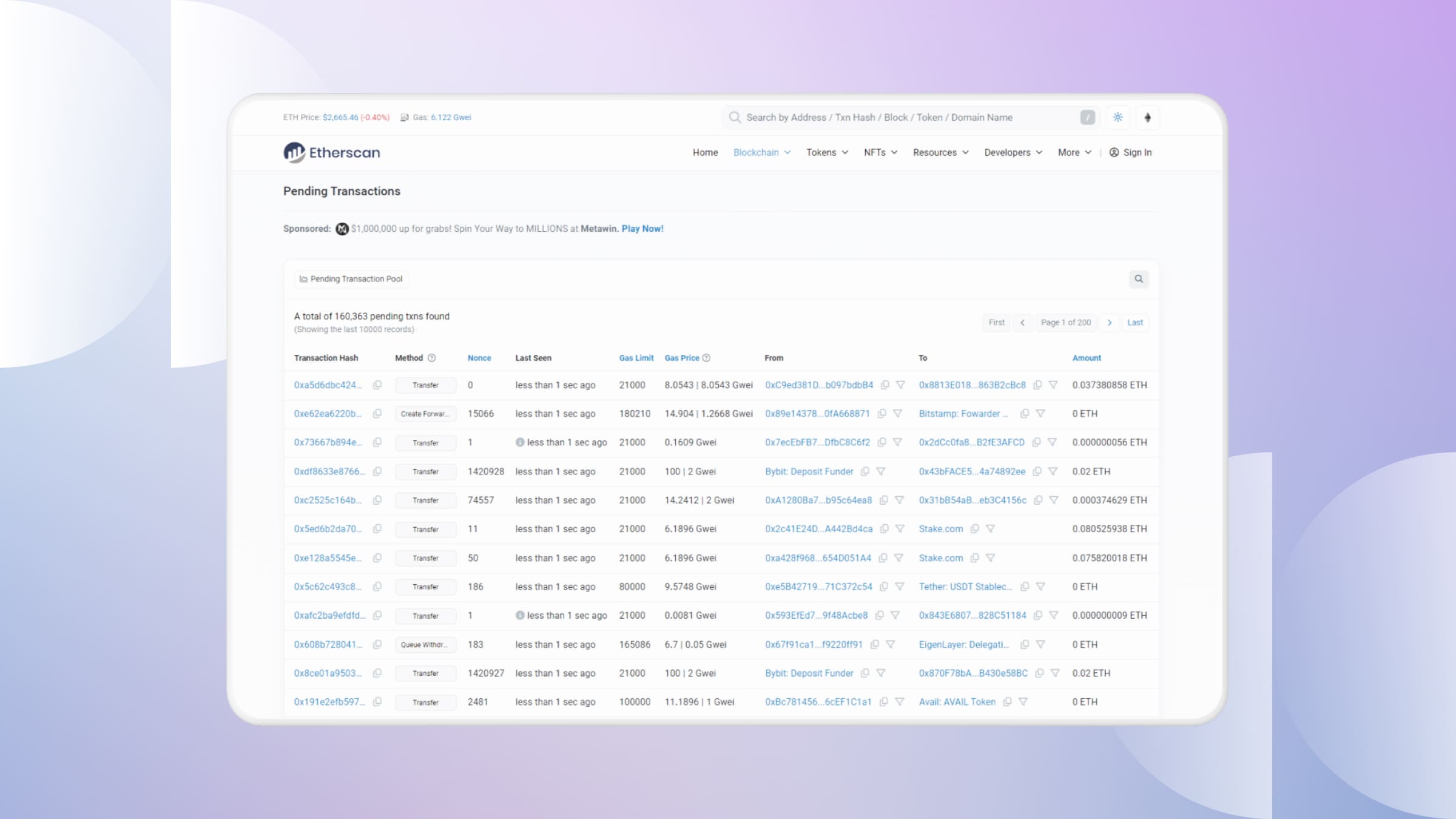Viewport: 1456px width, 819px height.
Task: Click the Method info icon
Action: click(431, 358)
